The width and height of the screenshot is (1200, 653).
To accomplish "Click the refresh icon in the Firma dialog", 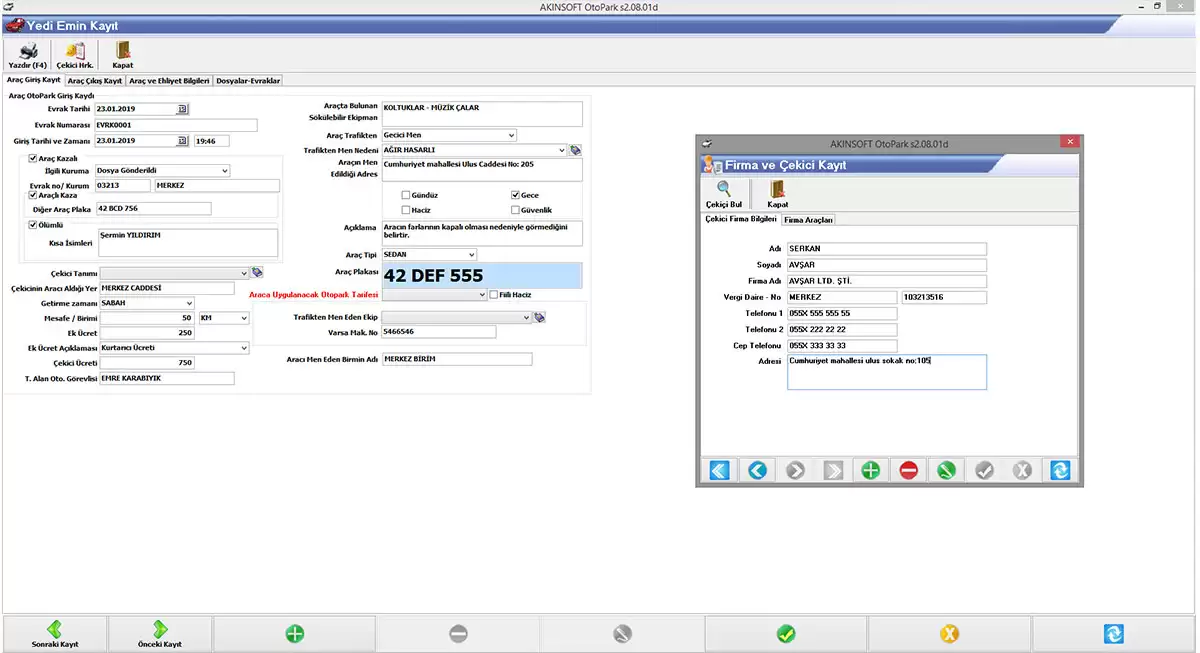I will click(x=1060, y=470).
